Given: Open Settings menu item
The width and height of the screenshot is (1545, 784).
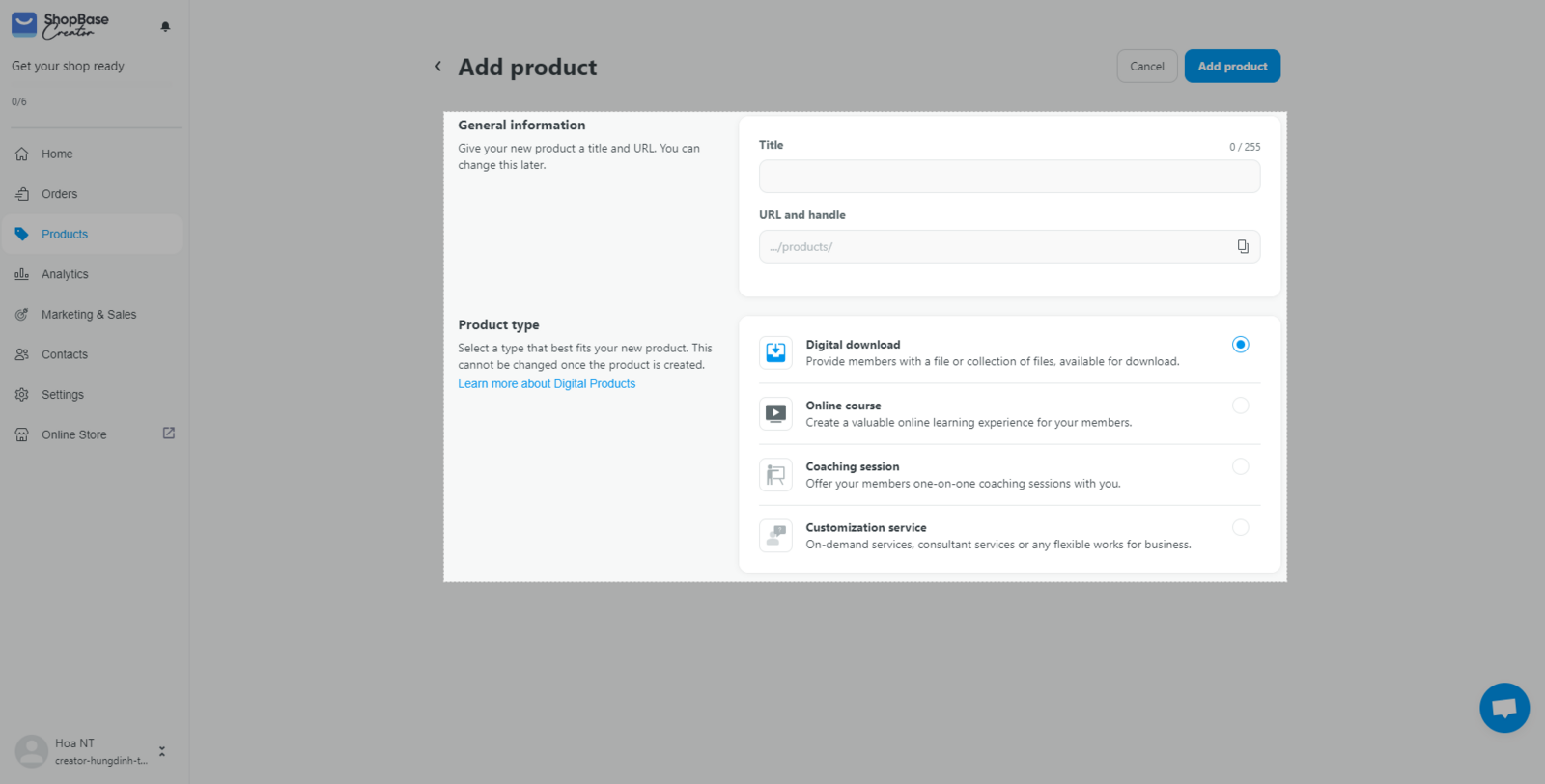Looking at the screenshot, I should pos(92,395).
